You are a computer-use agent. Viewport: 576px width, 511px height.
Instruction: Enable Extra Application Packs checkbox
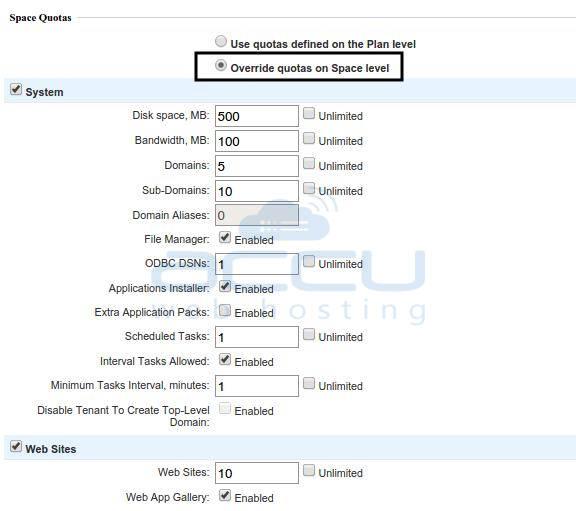pos(225,310)
